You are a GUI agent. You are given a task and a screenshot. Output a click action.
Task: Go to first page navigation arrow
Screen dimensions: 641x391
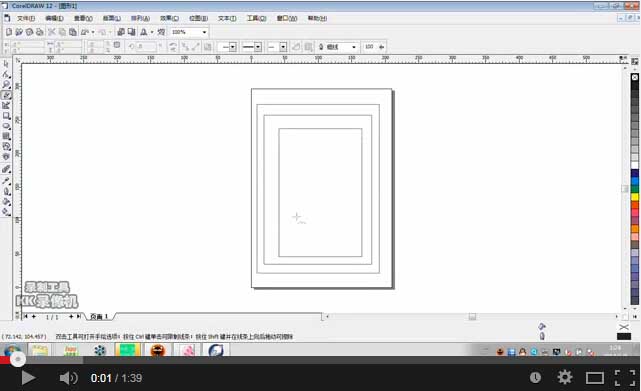pyautogui.click(x=25, y=317)
